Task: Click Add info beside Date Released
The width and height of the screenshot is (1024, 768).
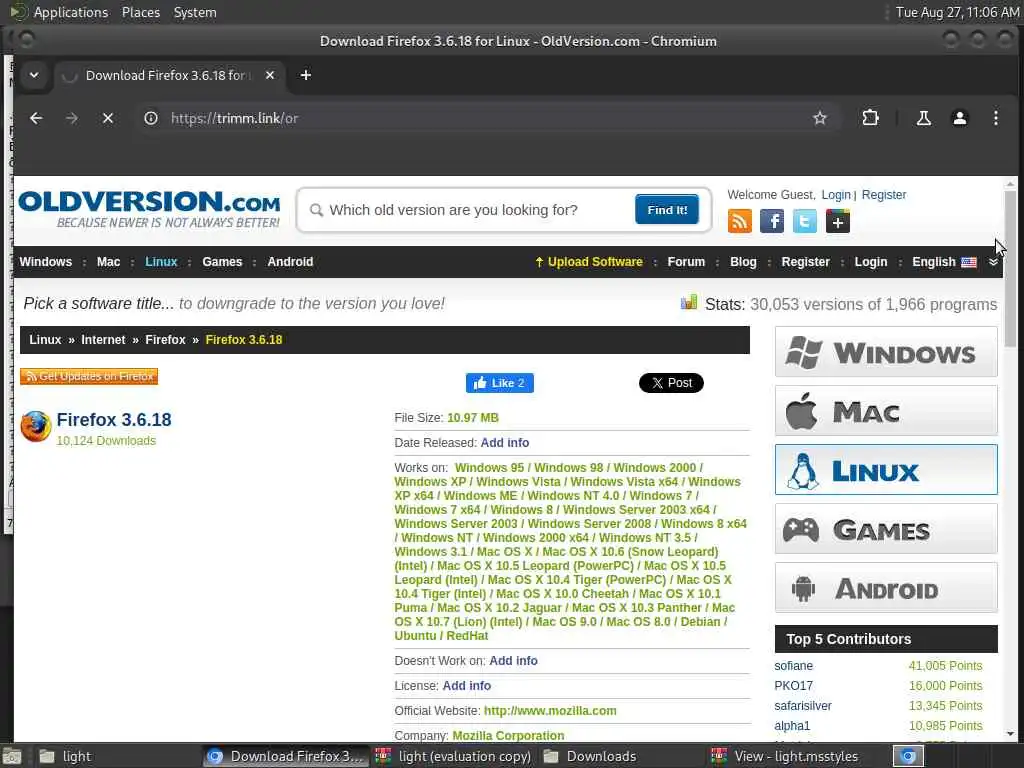Action: pos(505,443)
